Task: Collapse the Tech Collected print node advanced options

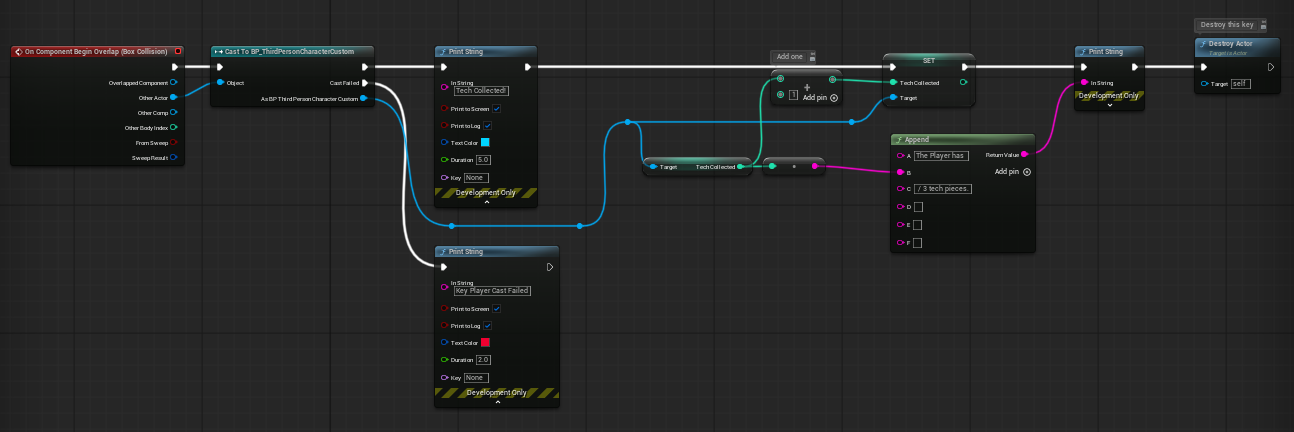Action: [487, 202]
